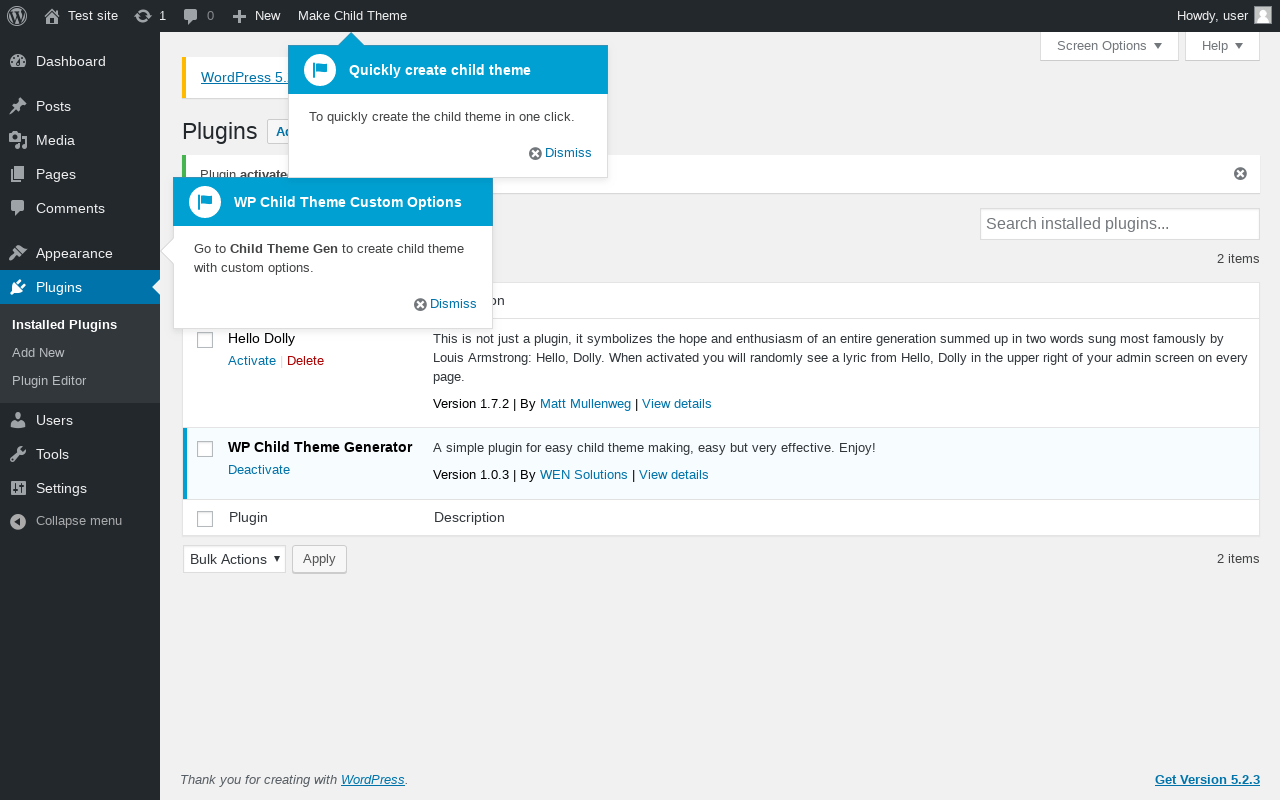Click the Plugin column footer label
Viewport: 1280px width, 800px height.
coord(248,517)
